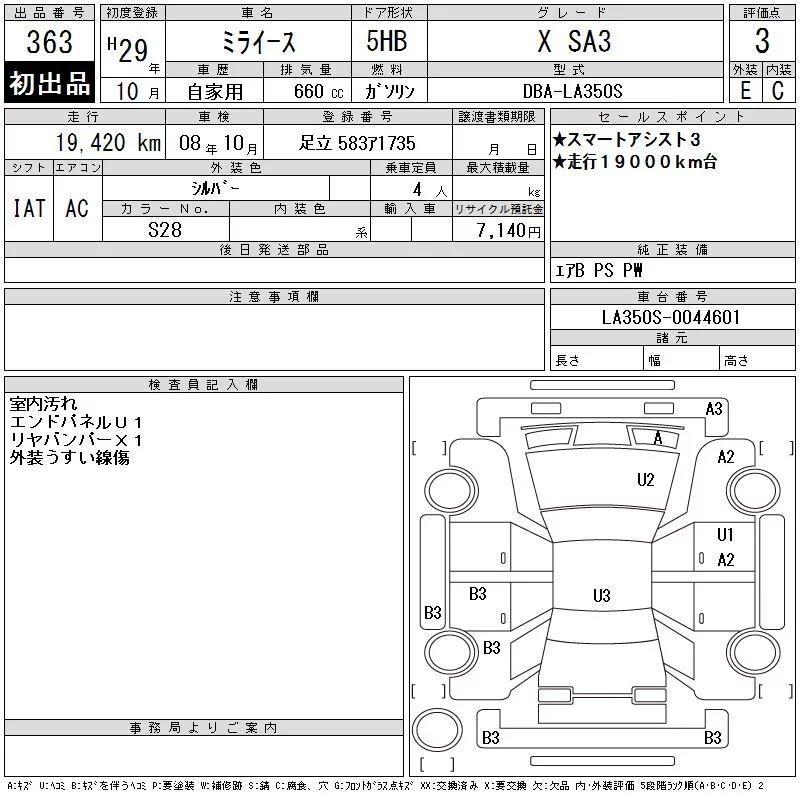Click the model code DBA-LA350S cell

coord(573,91)
